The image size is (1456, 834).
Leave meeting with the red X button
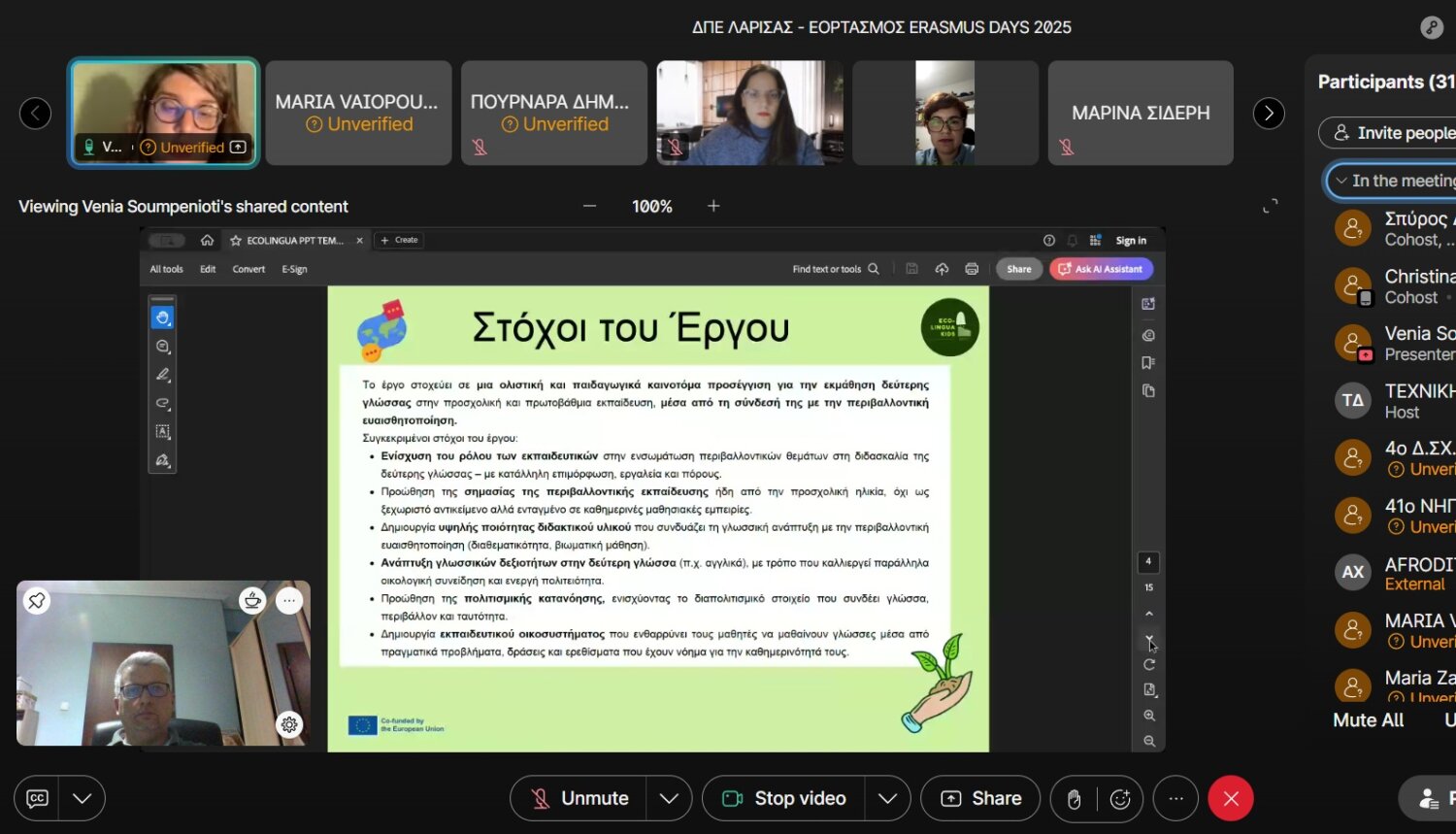click(1231, 798)
